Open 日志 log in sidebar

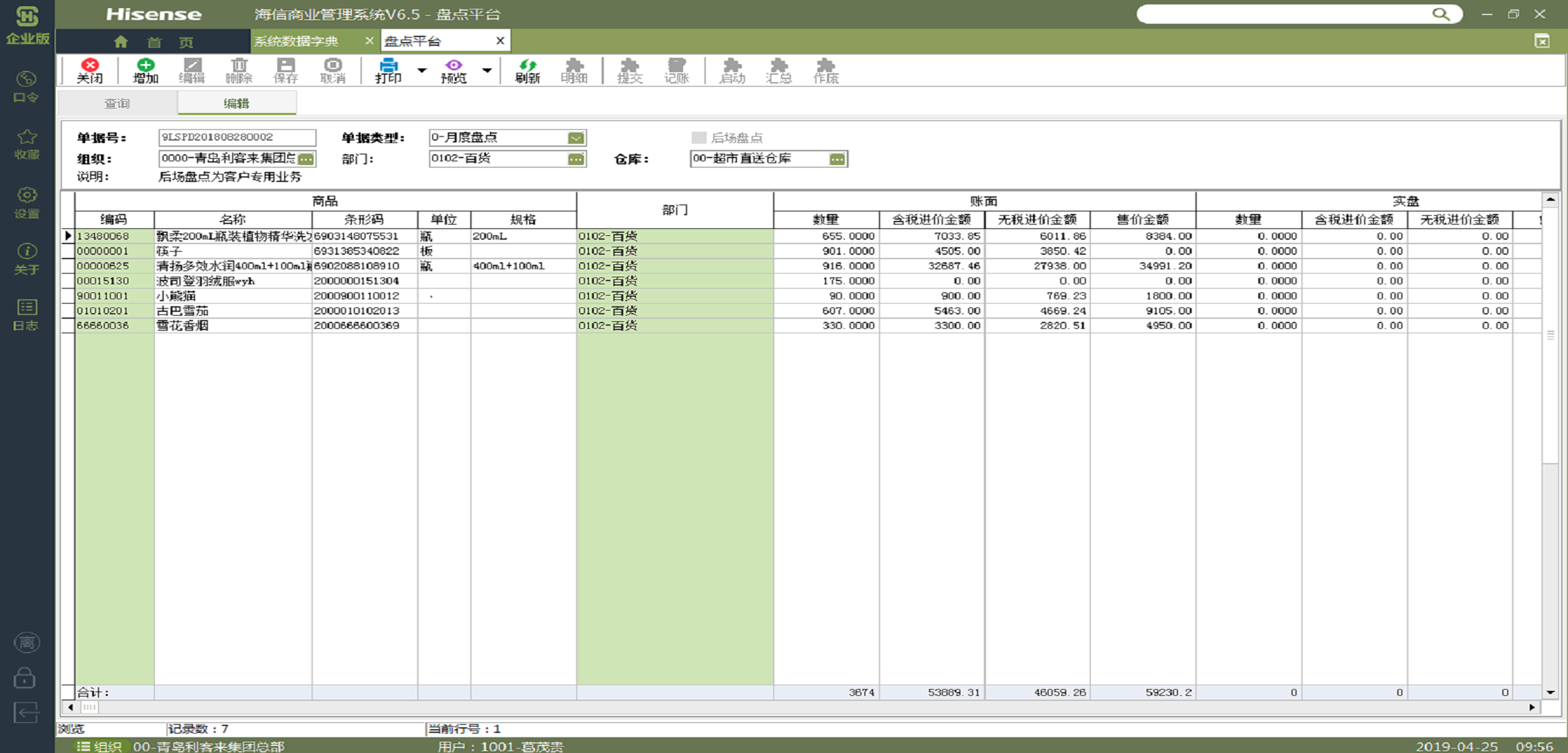(x=26, y=315)
